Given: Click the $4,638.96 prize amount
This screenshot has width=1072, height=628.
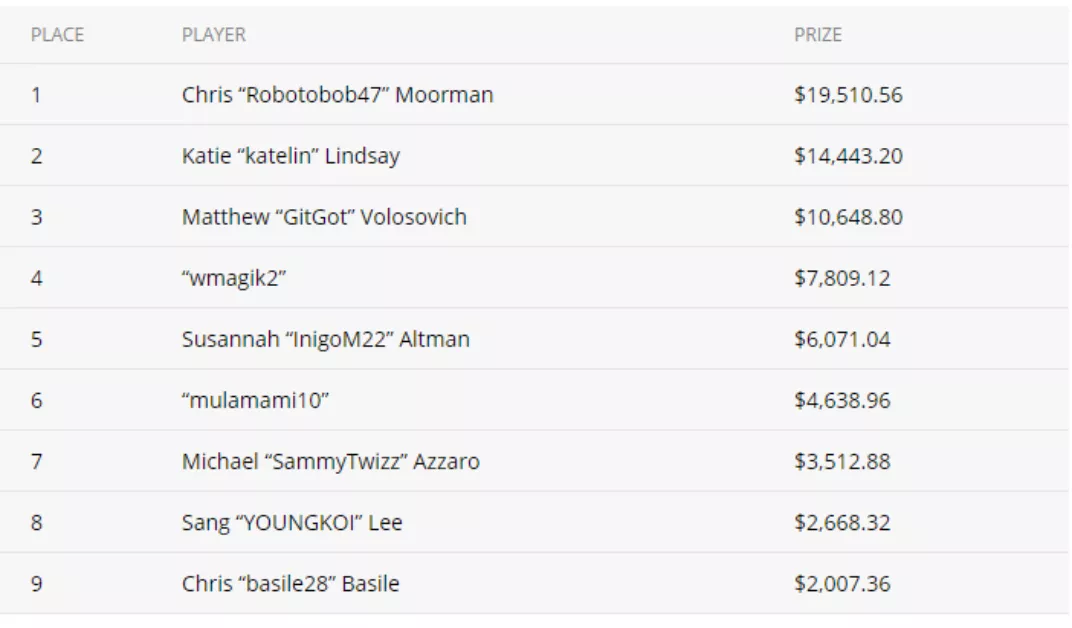Looking at the screenshot, I should click(x=842, y=400).
